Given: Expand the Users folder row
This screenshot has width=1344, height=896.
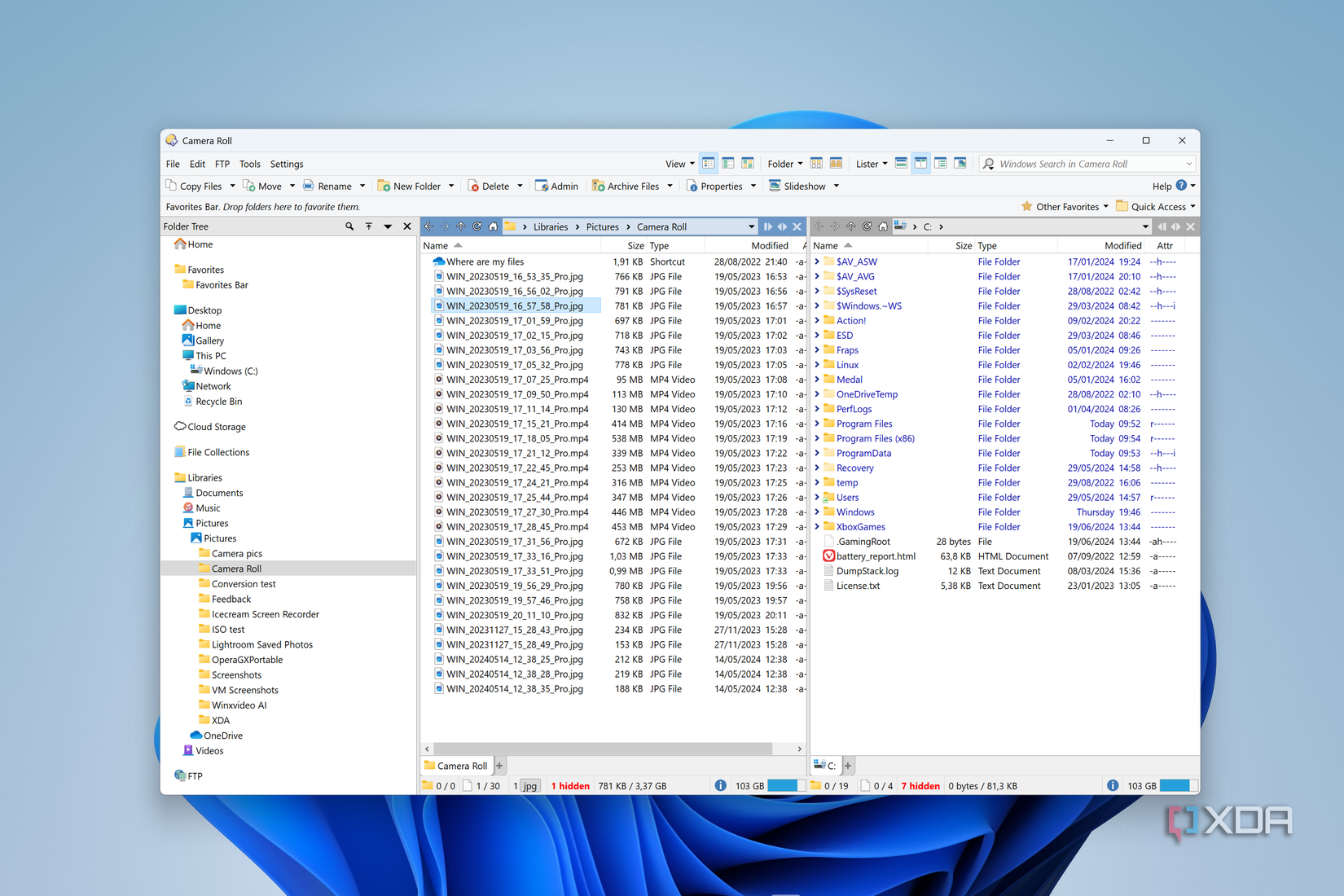Looking at the screenshot, I should (x=817, y=497).
